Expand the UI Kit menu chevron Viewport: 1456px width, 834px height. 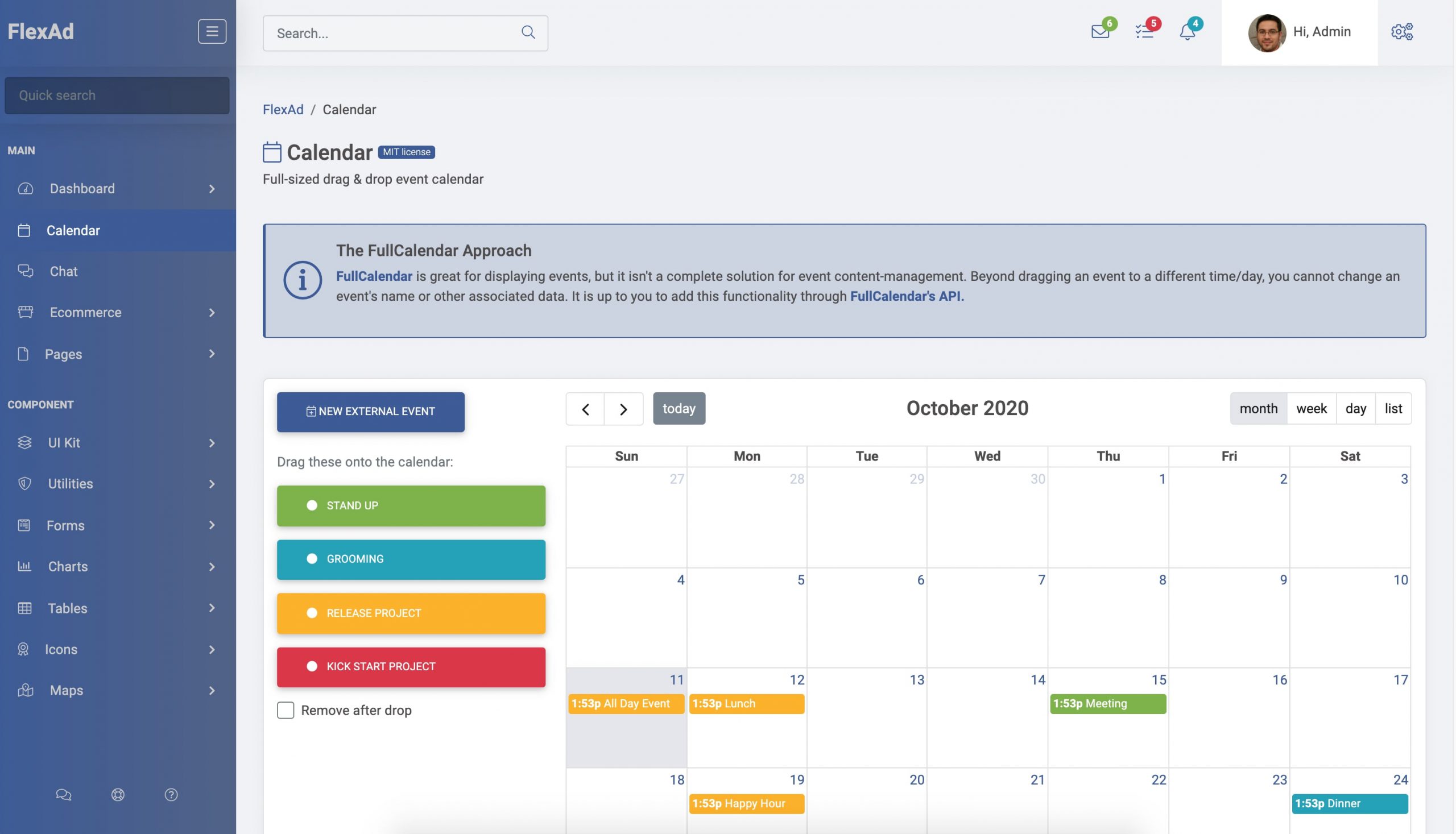click(212, 443)
